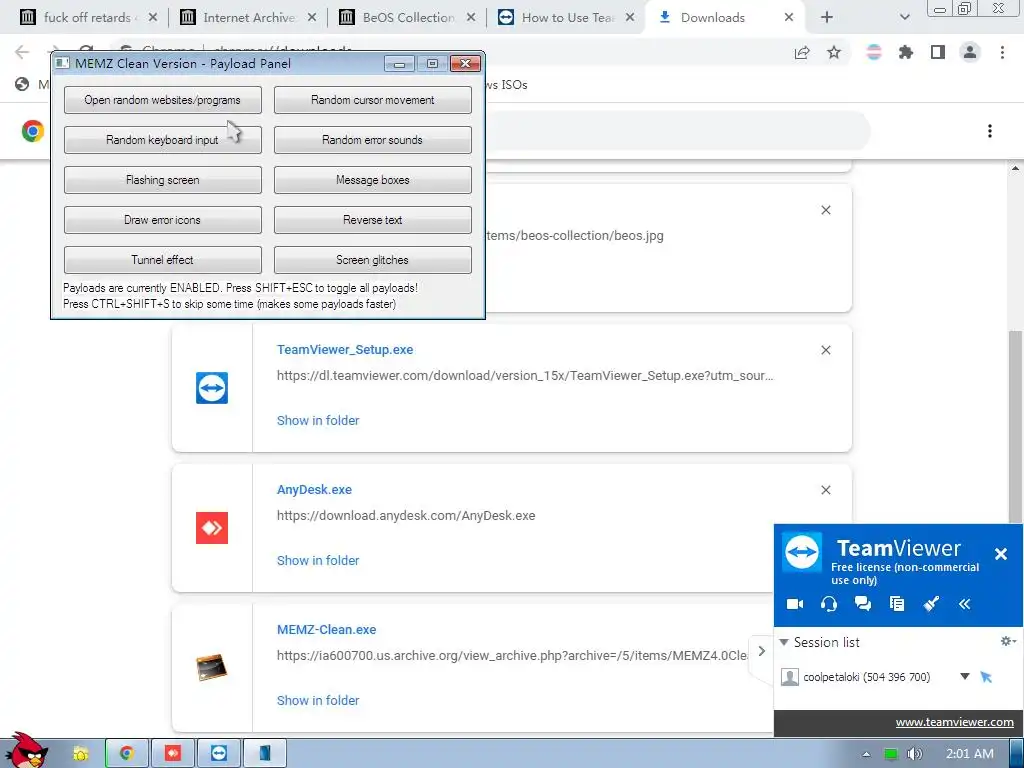Close the TeamViewer panel
Image resolution: width=1024 pixels, height=768 pixels.
[x=1000, y=554]
